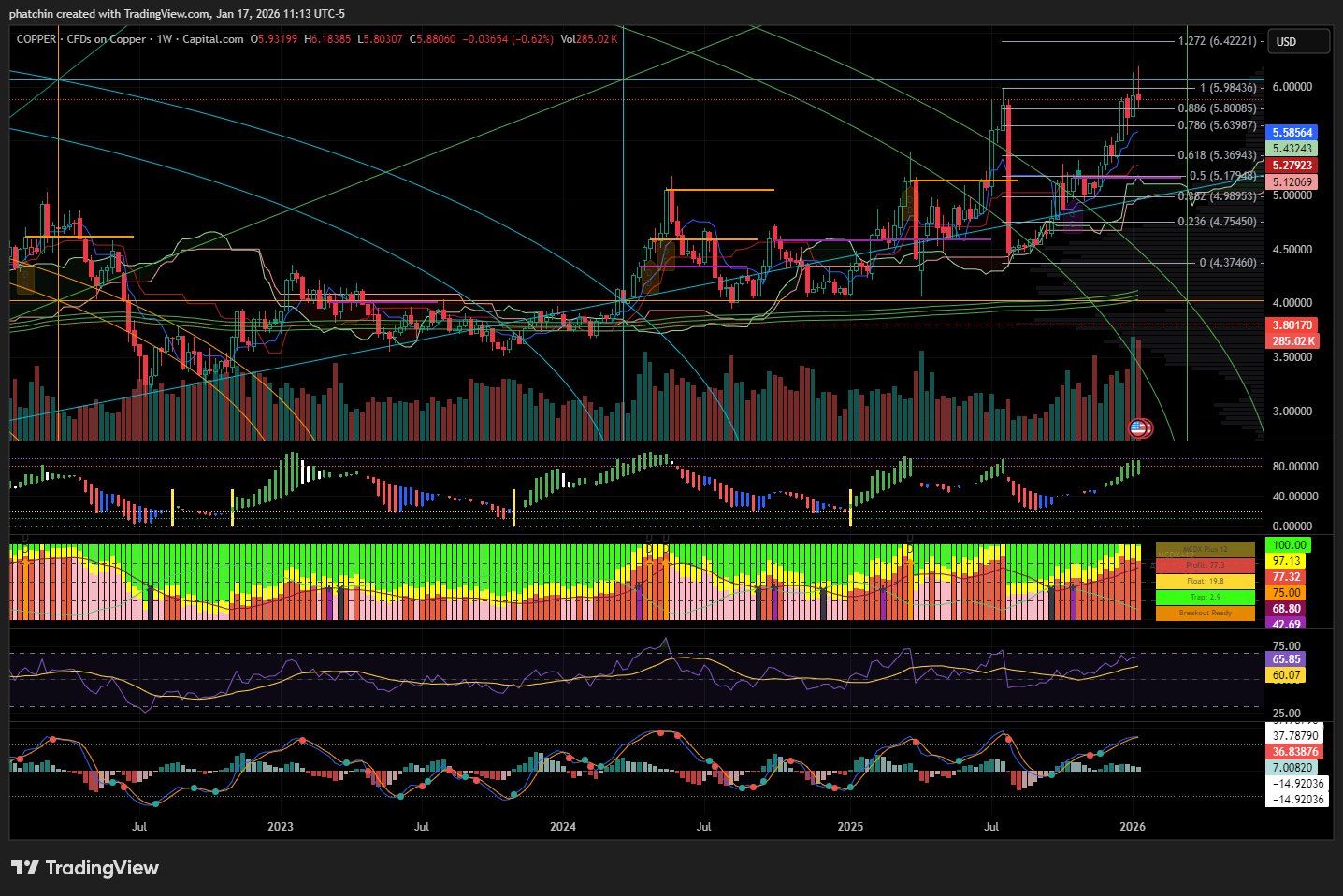1343x896 pixels.
Task: Click the green 100.00 MCDX axis label
Action: pos(1289,545)
